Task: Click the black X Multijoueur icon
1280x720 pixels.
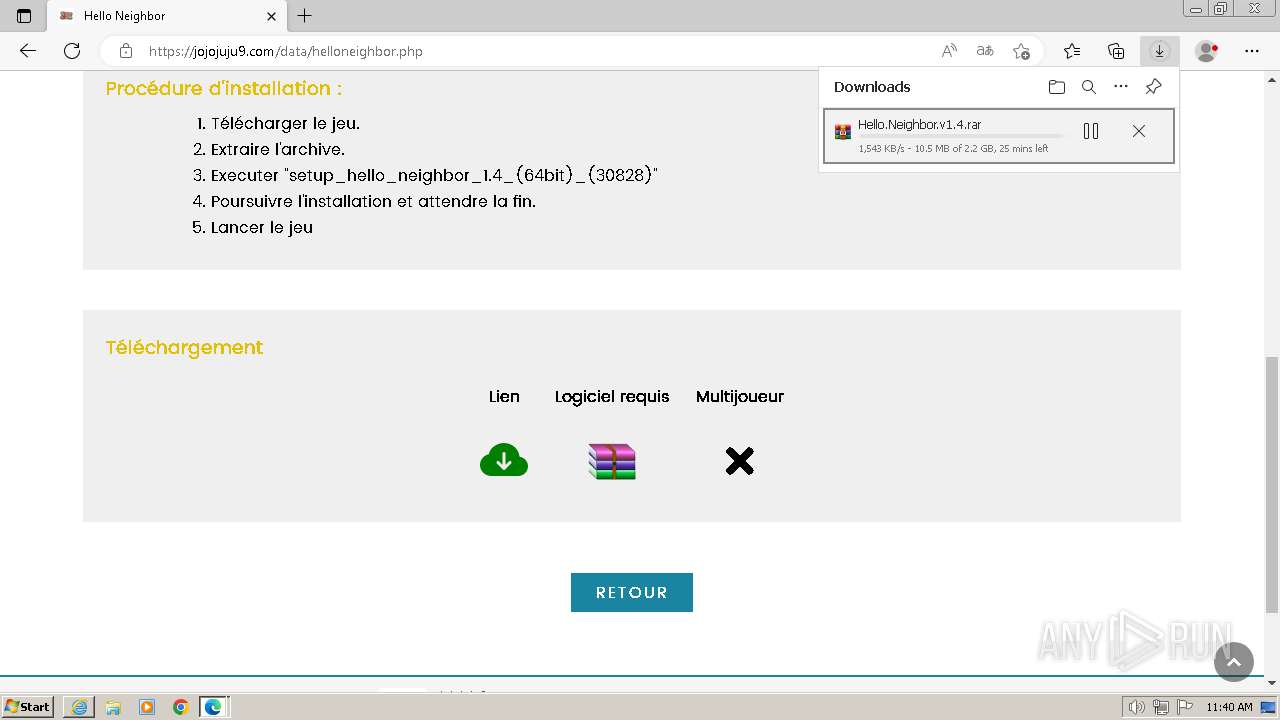Action: pyautogui.click(x=739, y=461)
